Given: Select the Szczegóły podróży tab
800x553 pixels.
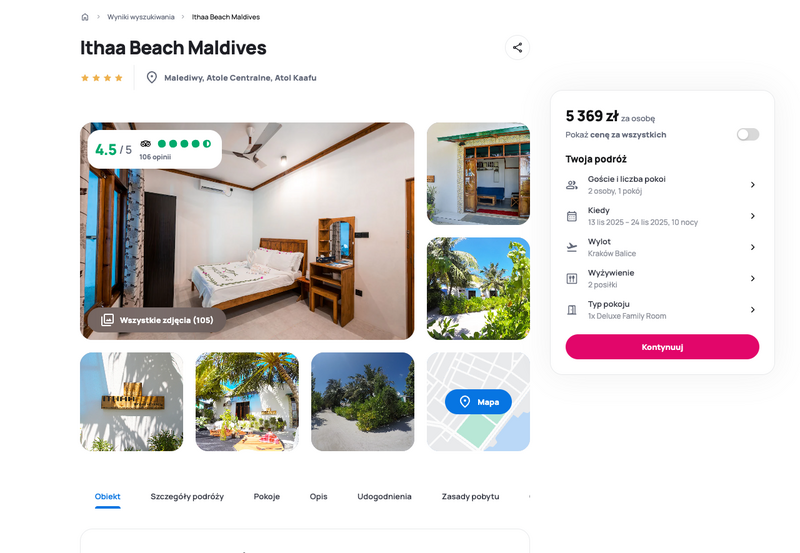Looking at the screenshot, I should pyautogui.click(x=187, y=496).
